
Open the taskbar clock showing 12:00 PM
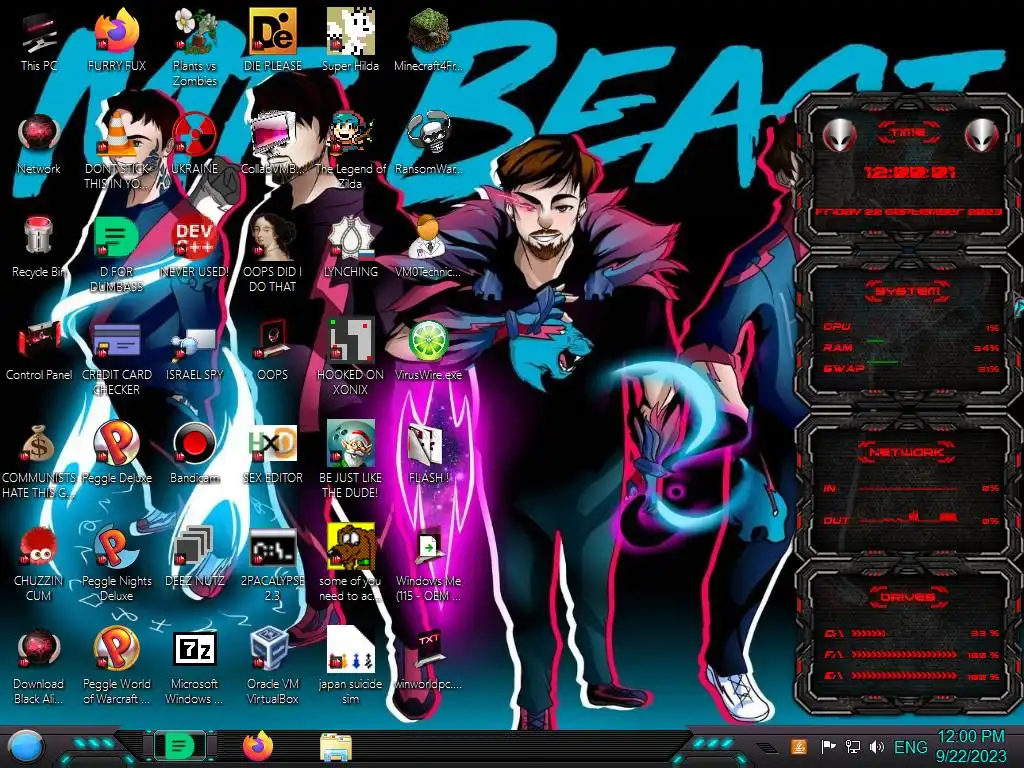970,746
